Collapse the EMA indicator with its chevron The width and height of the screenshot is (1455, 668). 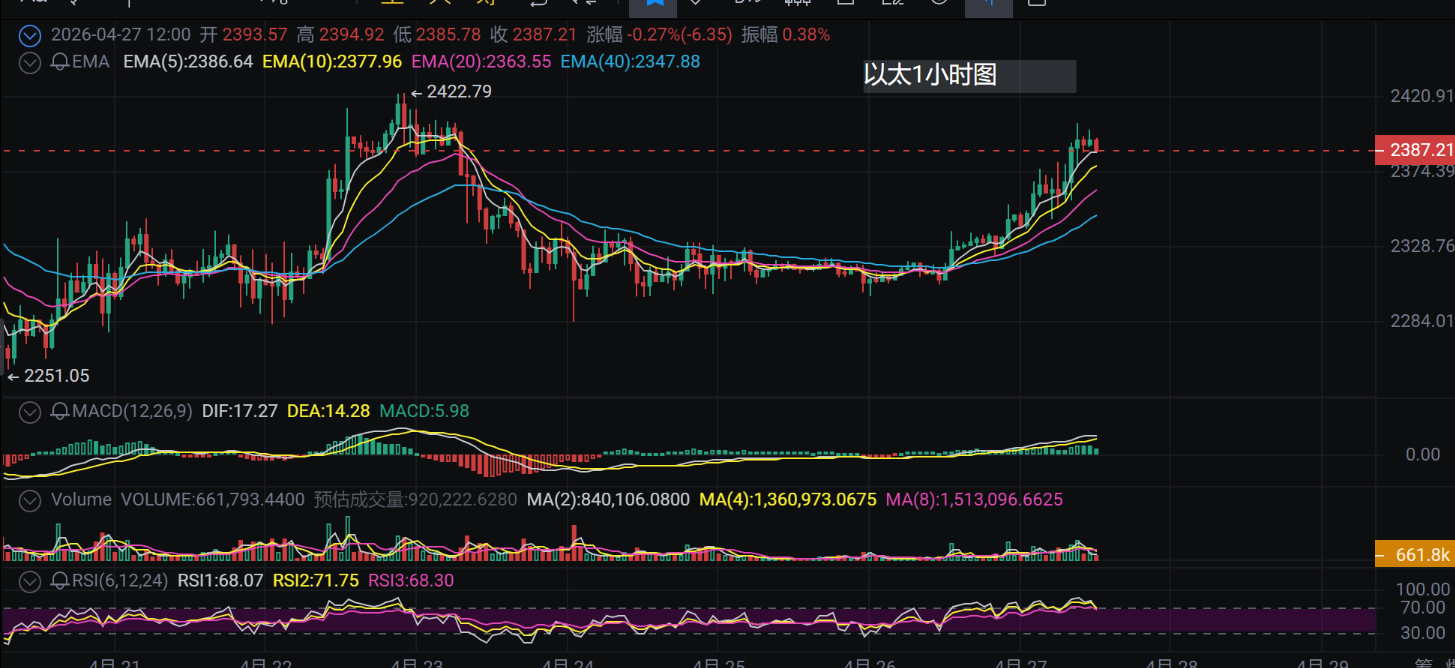click(31, 62)
